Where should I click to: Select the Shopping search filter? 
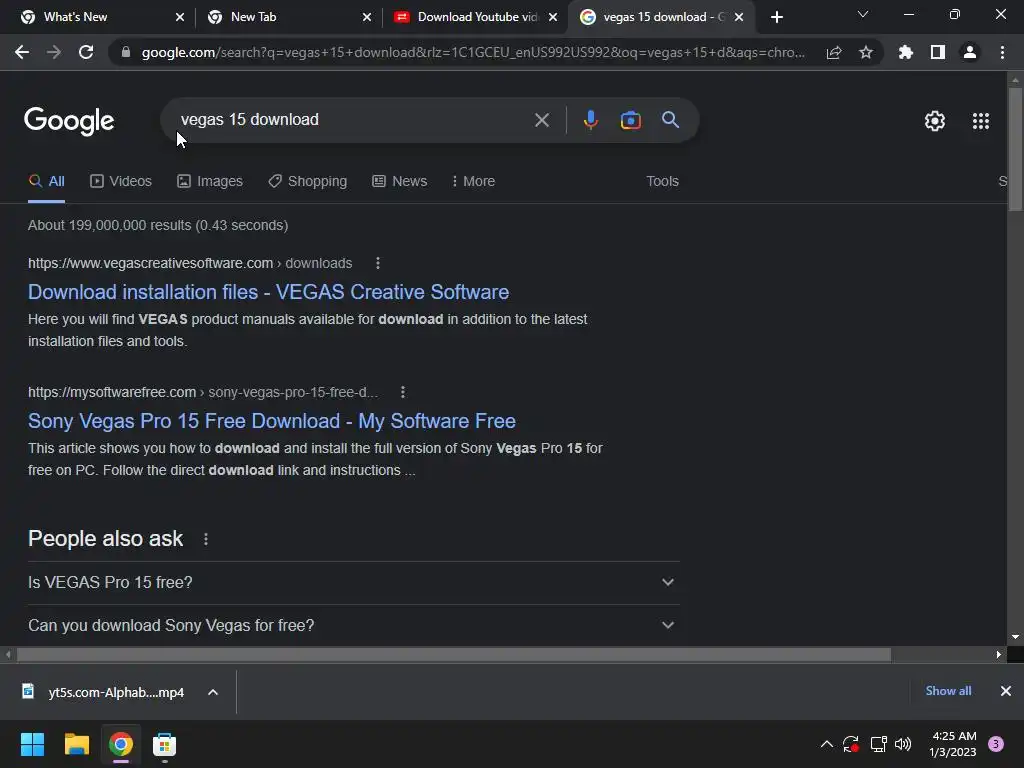[x=308, y=181]
